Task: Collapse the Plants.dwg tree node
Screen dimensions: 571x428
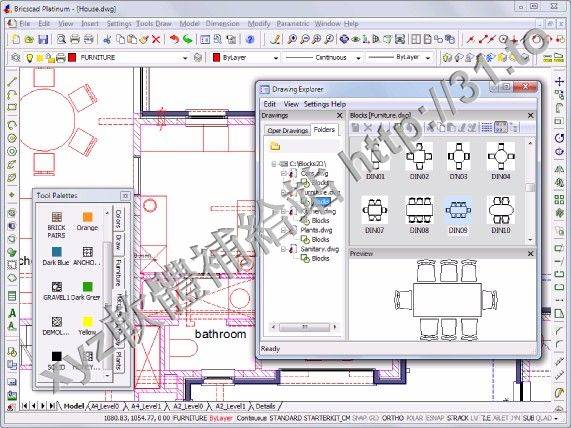Action: (283, 230)
